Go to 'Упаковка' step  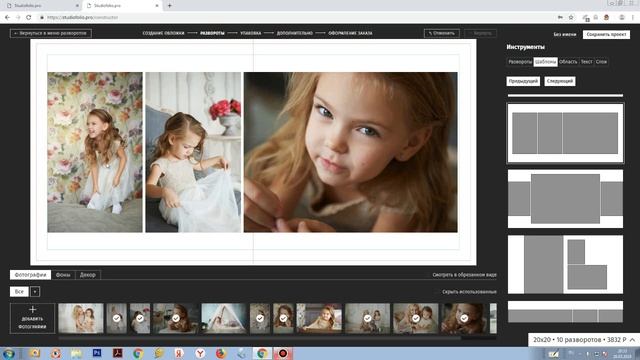pos(251,33)
